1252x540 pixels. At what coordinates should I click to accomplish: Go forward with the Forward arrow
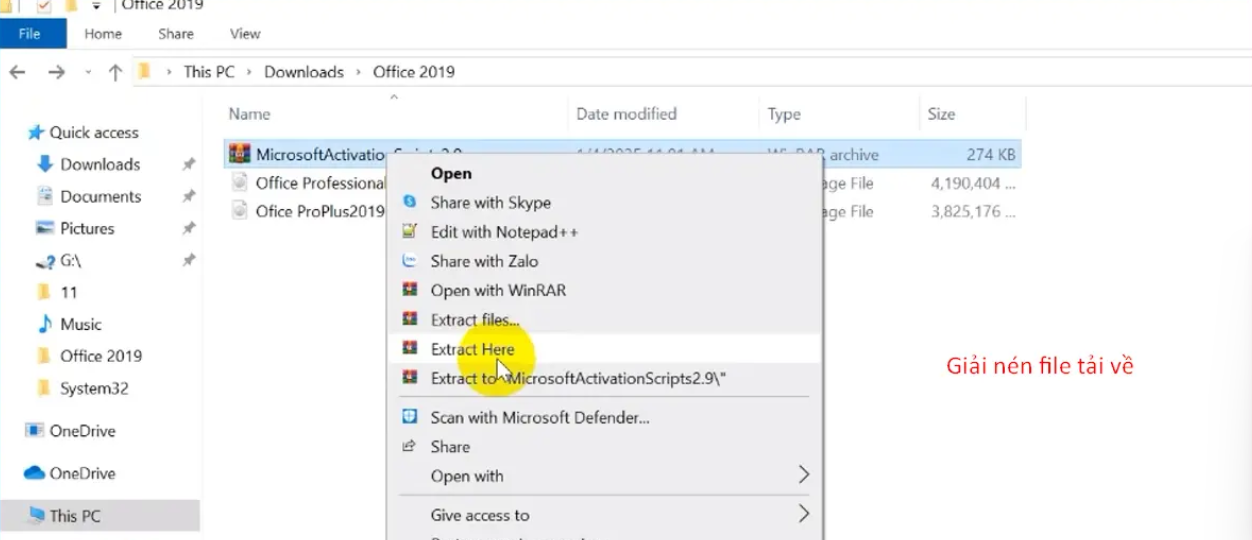tap(56, 72)
